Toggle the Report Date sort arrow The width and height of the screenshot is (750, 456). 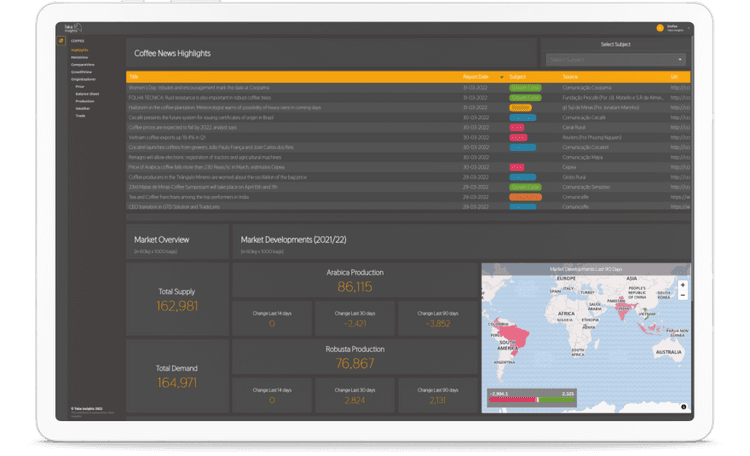pyautogui.click(x=502, y=77)
